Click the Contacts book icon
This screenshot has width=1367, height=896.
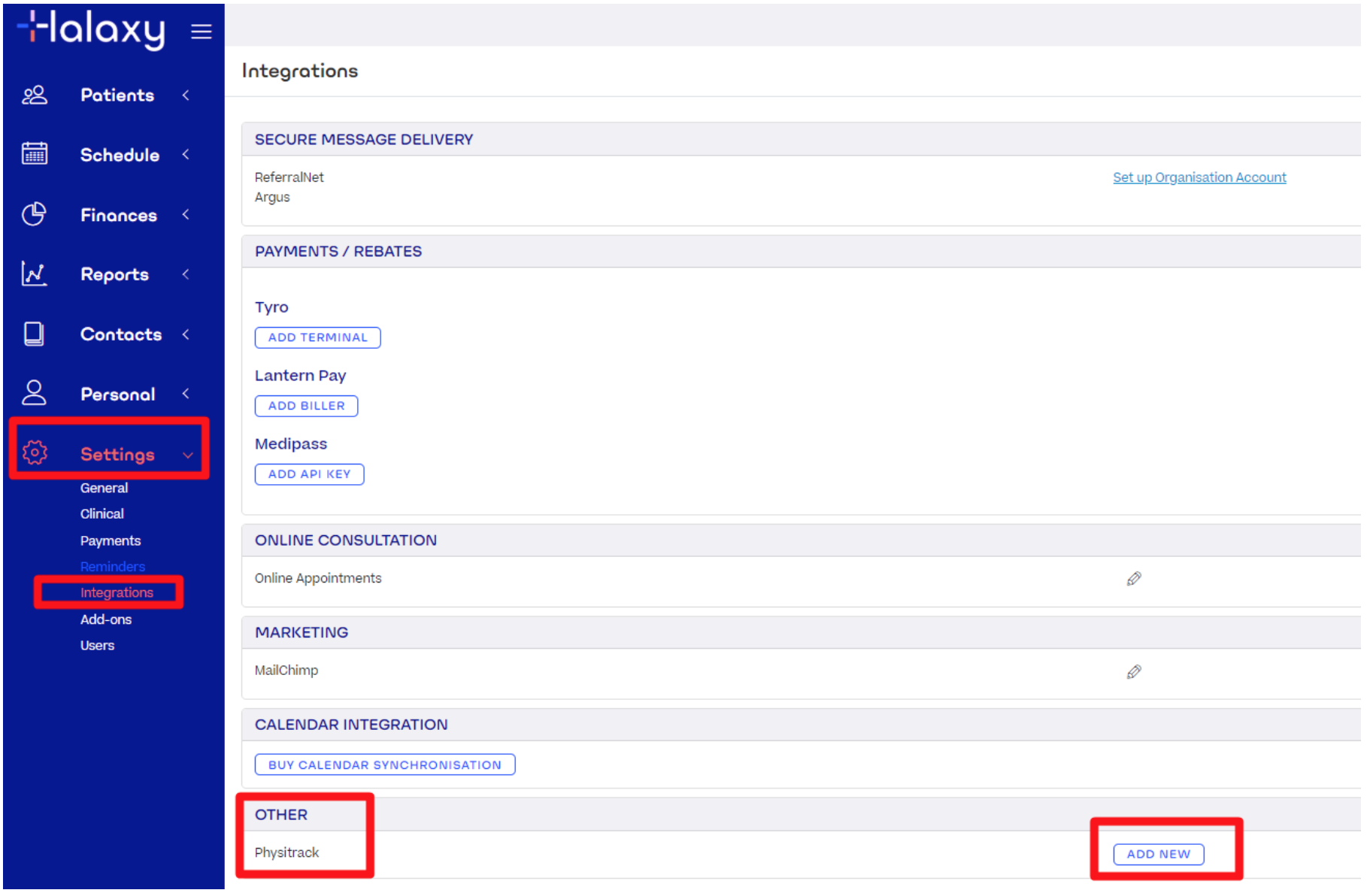34,334
